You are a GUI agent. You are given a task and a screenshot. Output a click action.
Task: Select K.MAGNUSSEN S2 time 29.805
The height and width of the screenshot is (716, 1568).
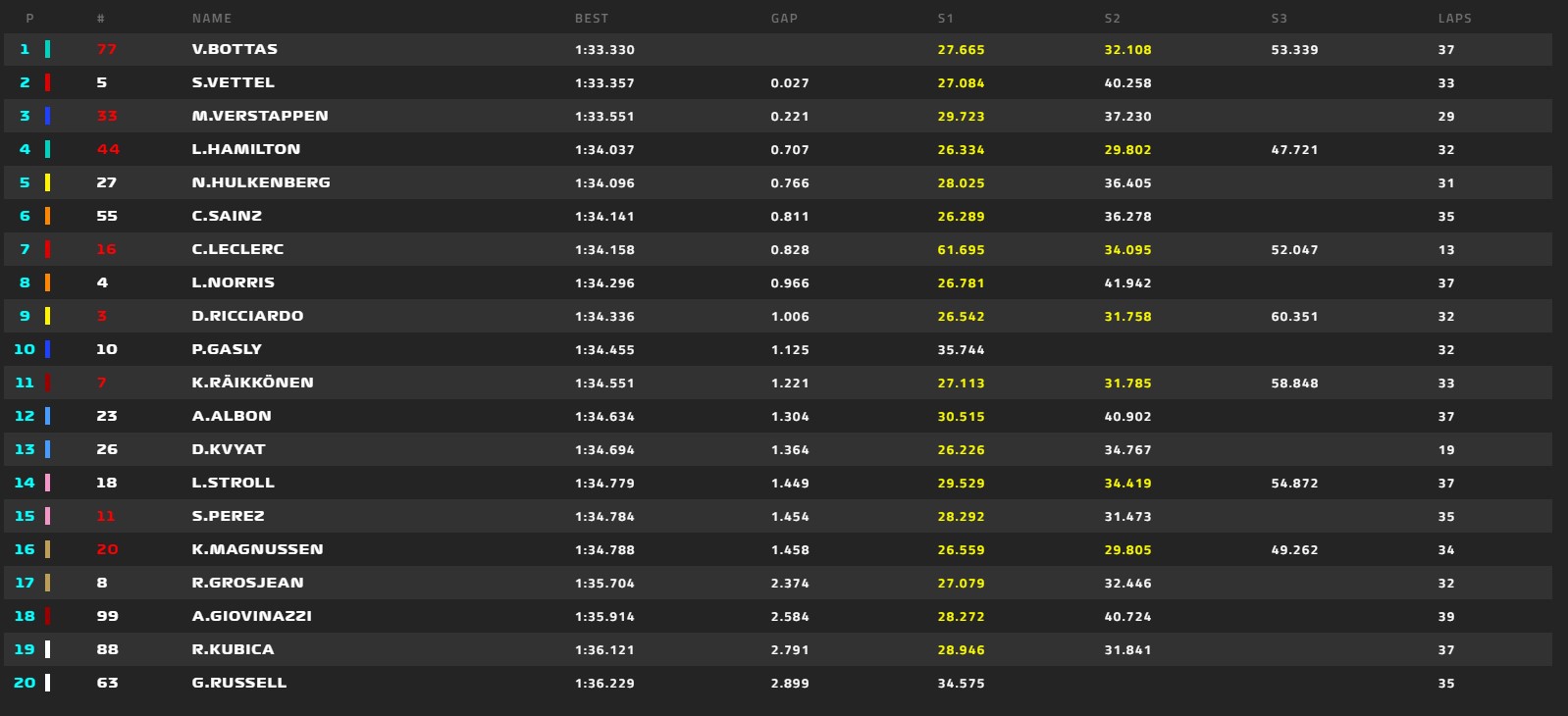1127,549
